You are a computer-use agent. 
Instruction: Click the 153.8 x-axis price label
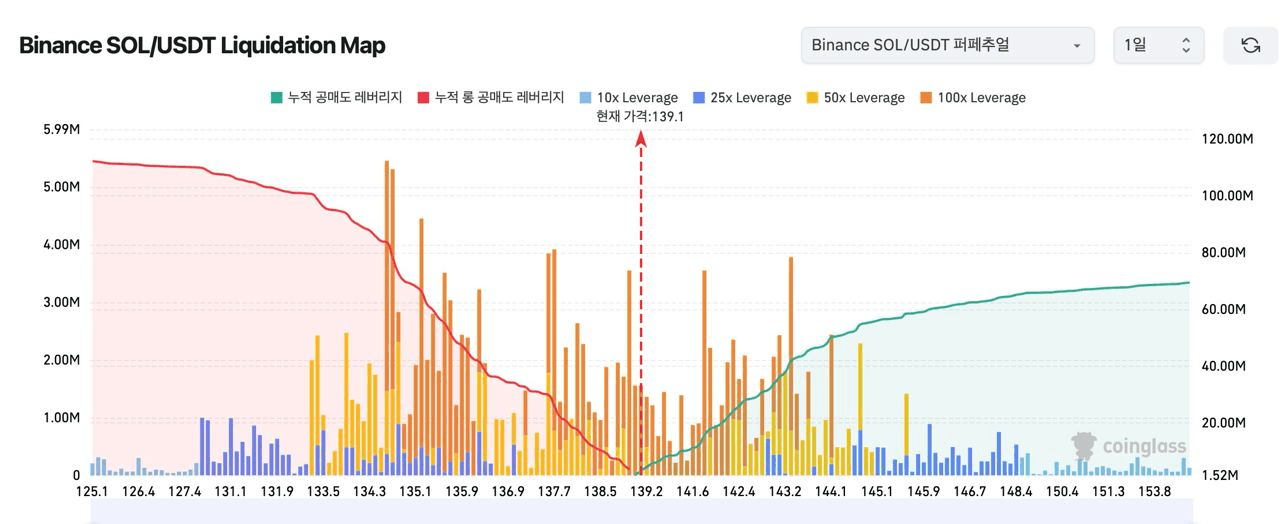click(x=1155, y=491)
